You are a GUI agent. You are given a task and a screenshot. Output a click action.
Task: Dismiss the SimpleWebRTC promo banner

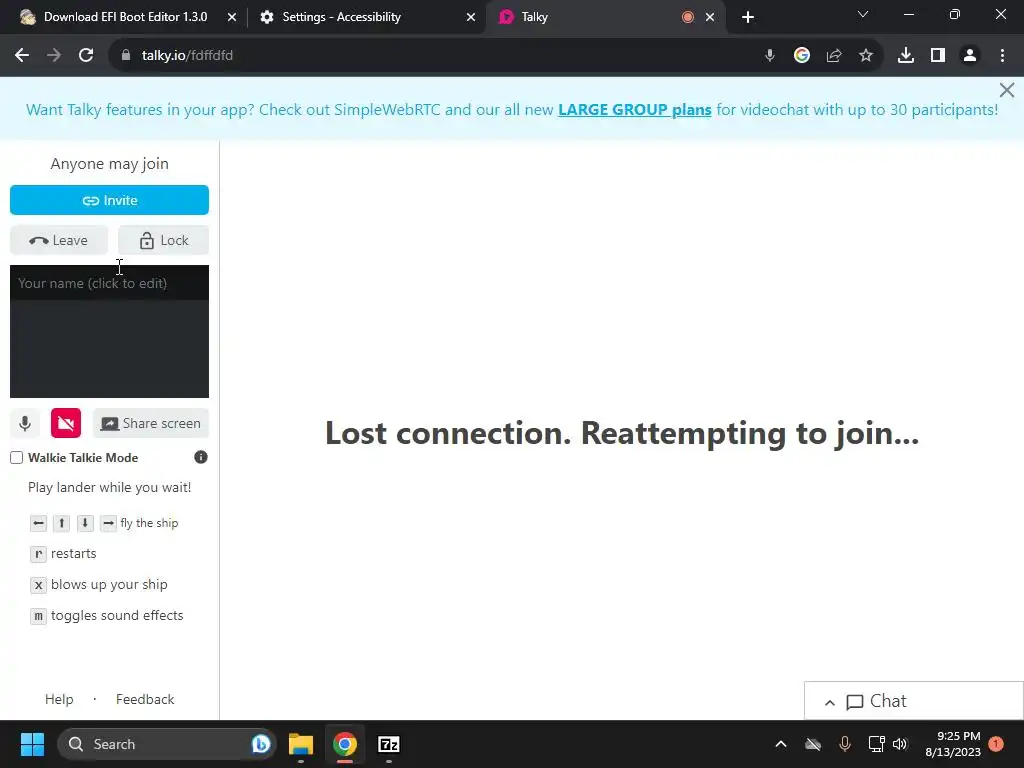[1006, 90]
